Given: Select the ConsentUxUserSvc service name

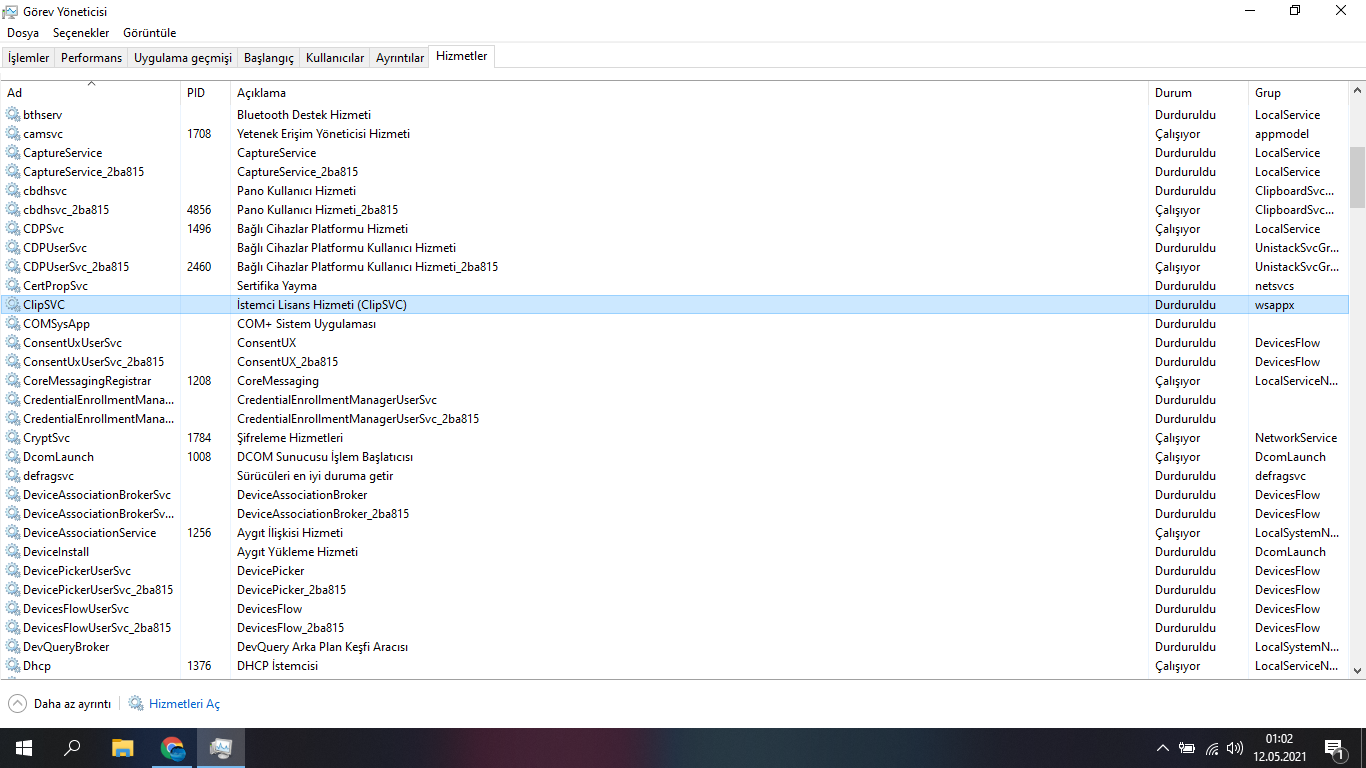Looking at the screenshot, I should pyautogui.click(x=72, y=343).
